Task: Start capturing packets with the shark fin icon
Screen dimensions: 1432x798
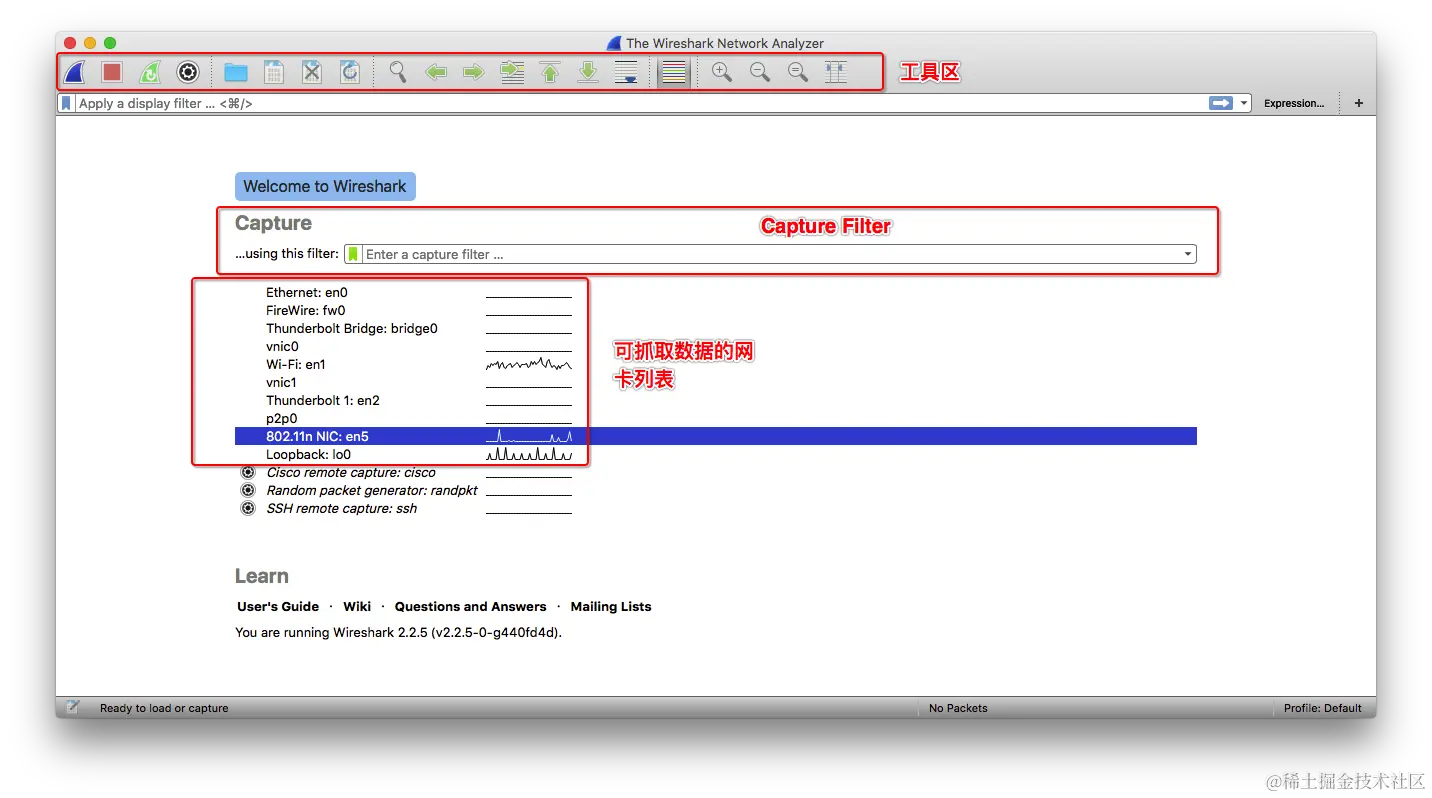Action: (x=74, y=72)
